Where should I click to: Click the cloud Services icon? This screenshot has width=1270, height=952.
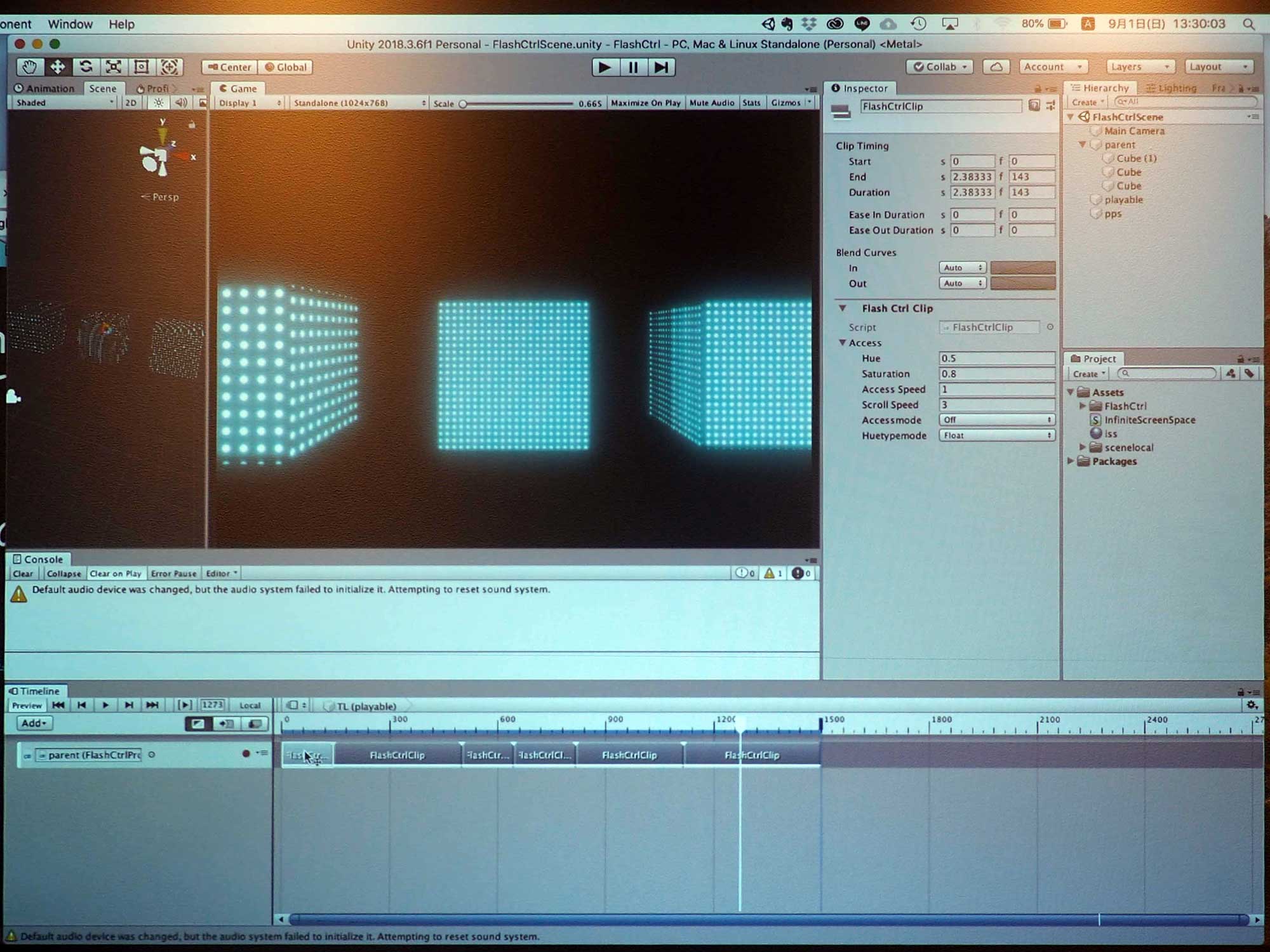996,67
